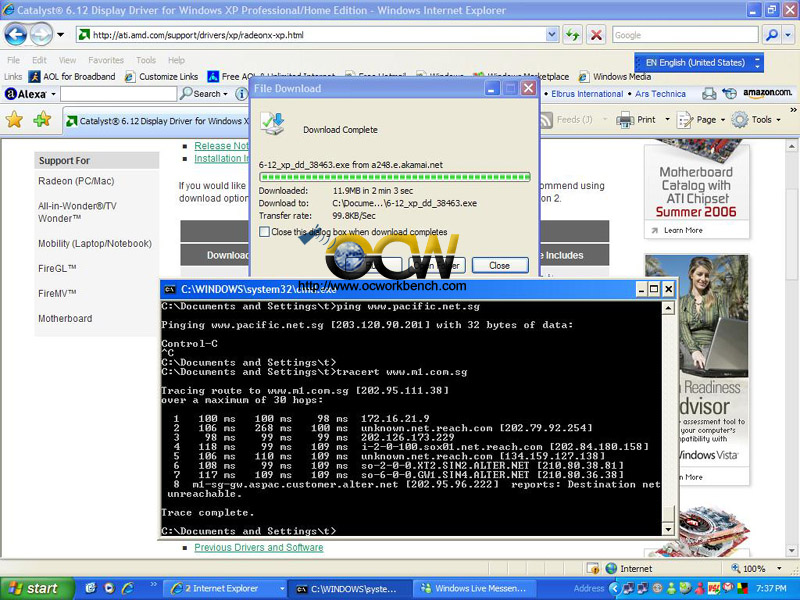Open the Alexa logo menu
Image resolution: width=800 pixels, height=600 pixels.
[x=30, y=94]
